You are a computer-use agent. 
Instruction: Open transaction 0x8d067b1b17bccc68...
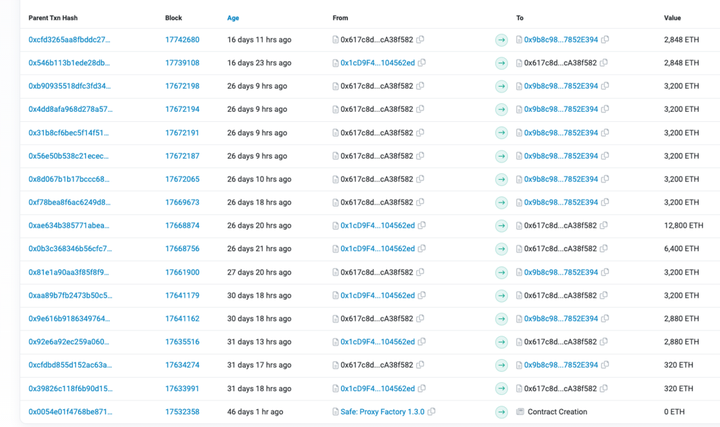tap(69, 179)
